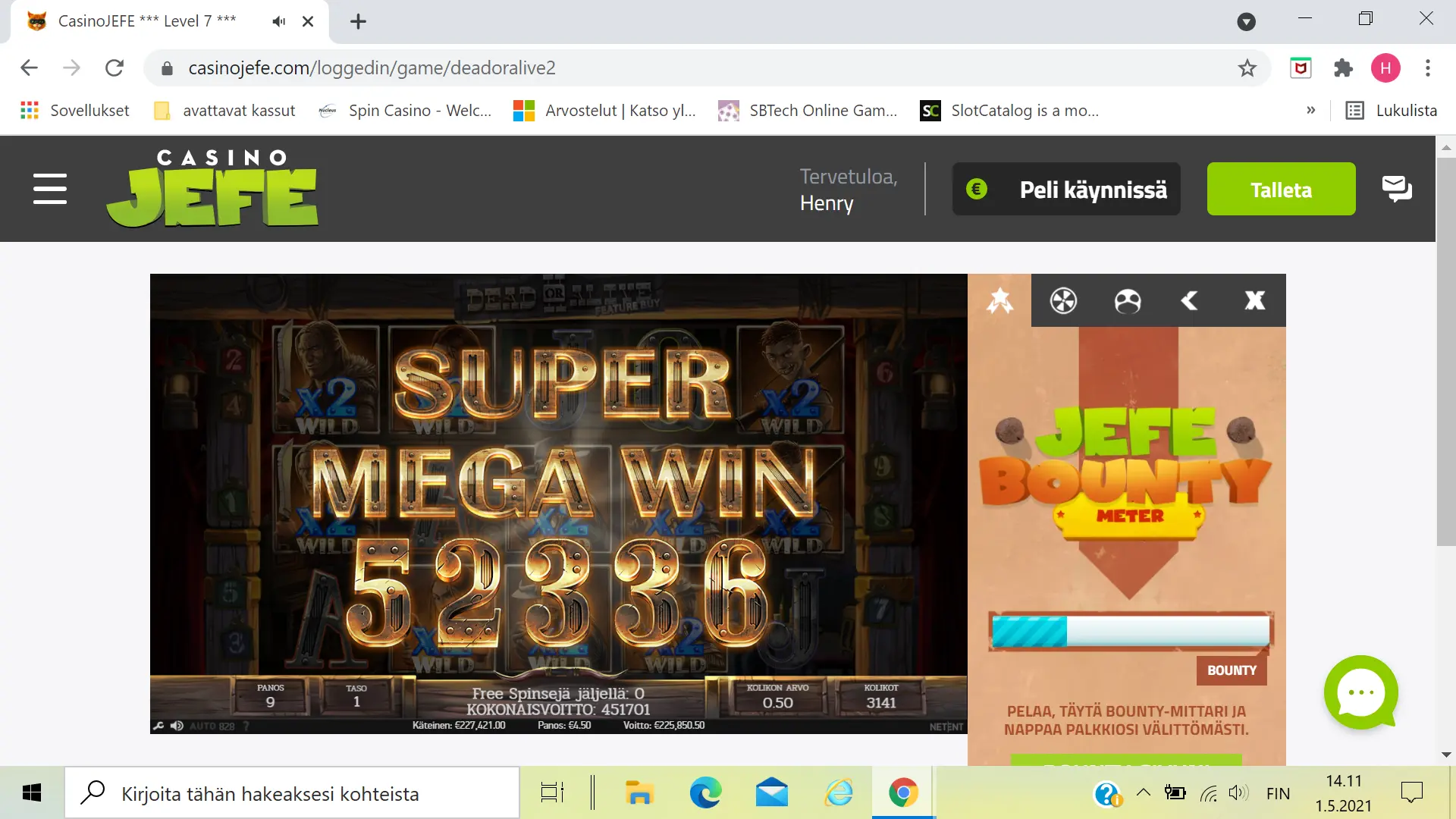Go forward in browser history

pyautogui.click(x=71, y=68)
